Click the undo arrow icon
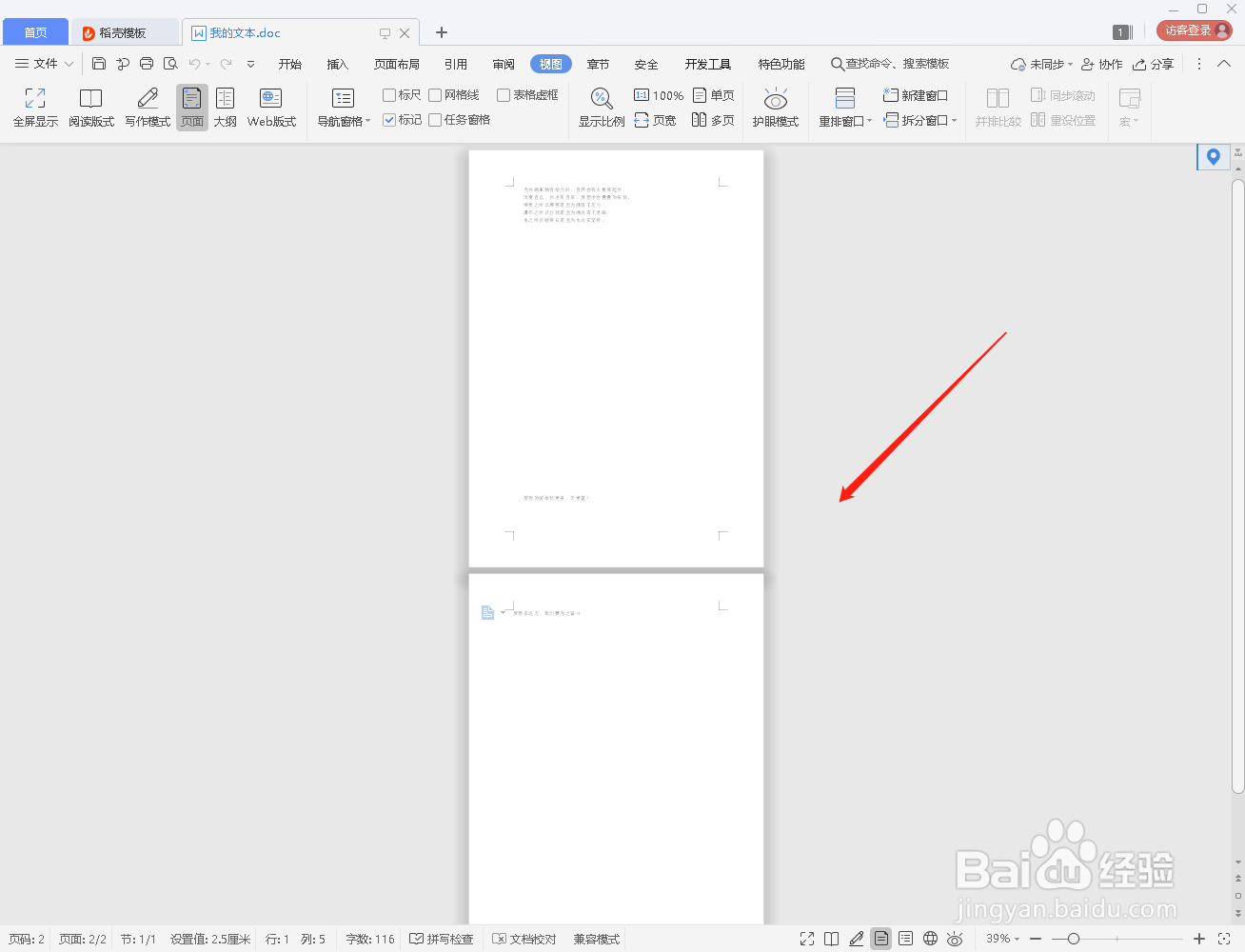 (194, 64)
